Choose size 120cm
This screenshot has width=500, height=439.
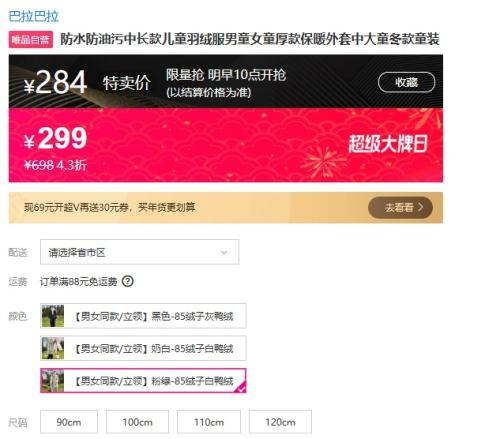[280, 422]
